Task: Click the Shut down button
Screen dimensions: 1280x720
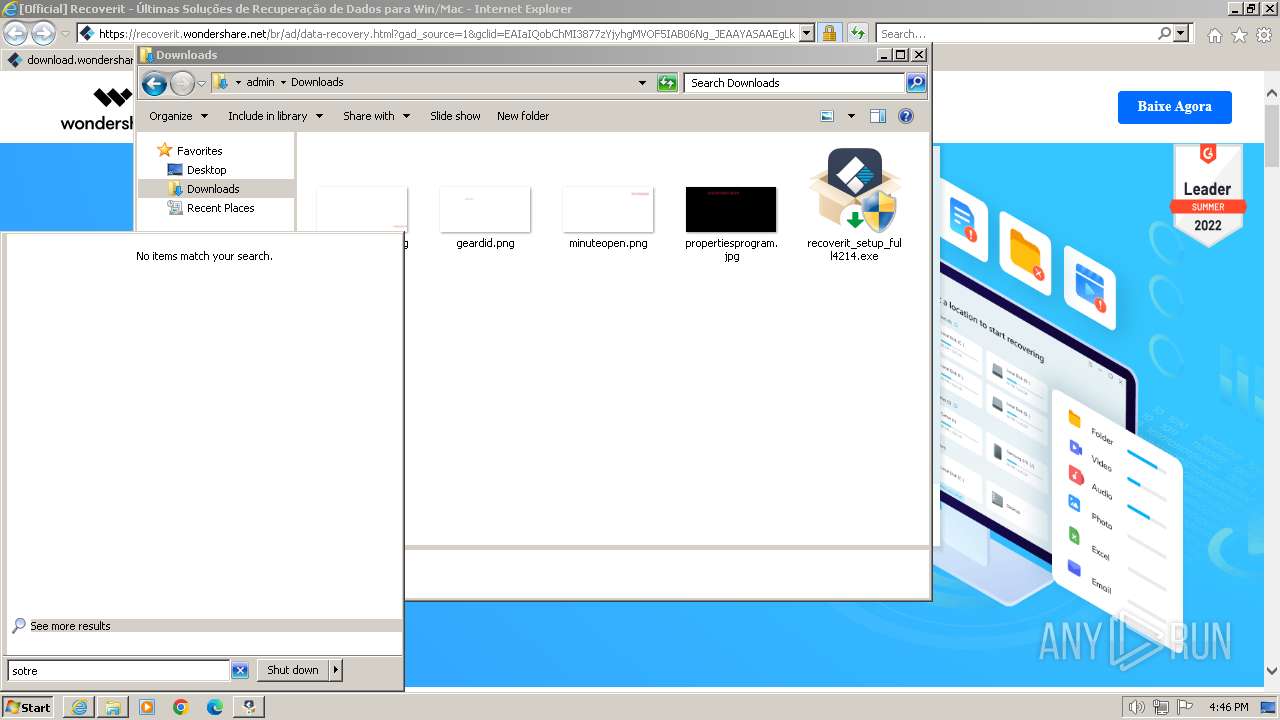Action: (x=293, y=670)
